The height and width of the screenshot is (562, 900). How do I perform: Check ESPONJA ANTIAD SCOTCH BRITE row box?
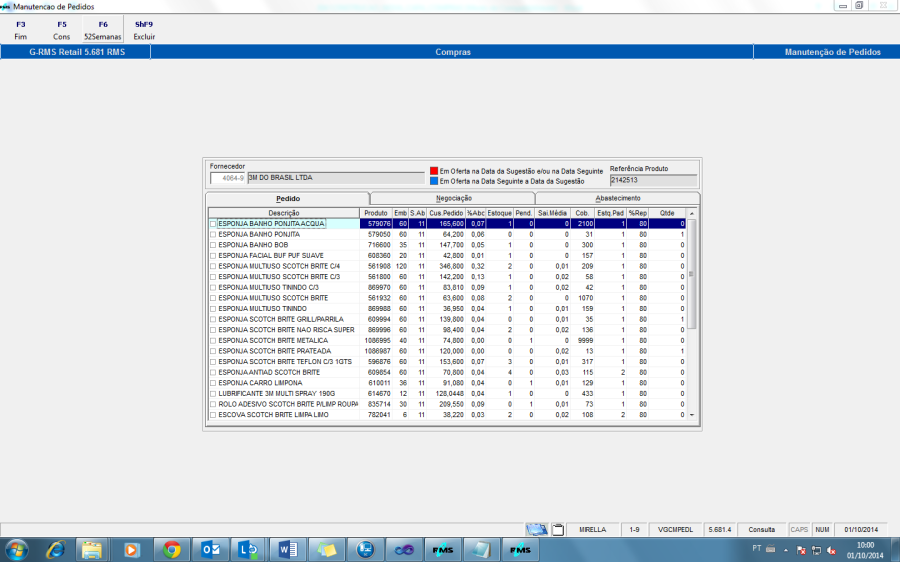coord(213,373)
